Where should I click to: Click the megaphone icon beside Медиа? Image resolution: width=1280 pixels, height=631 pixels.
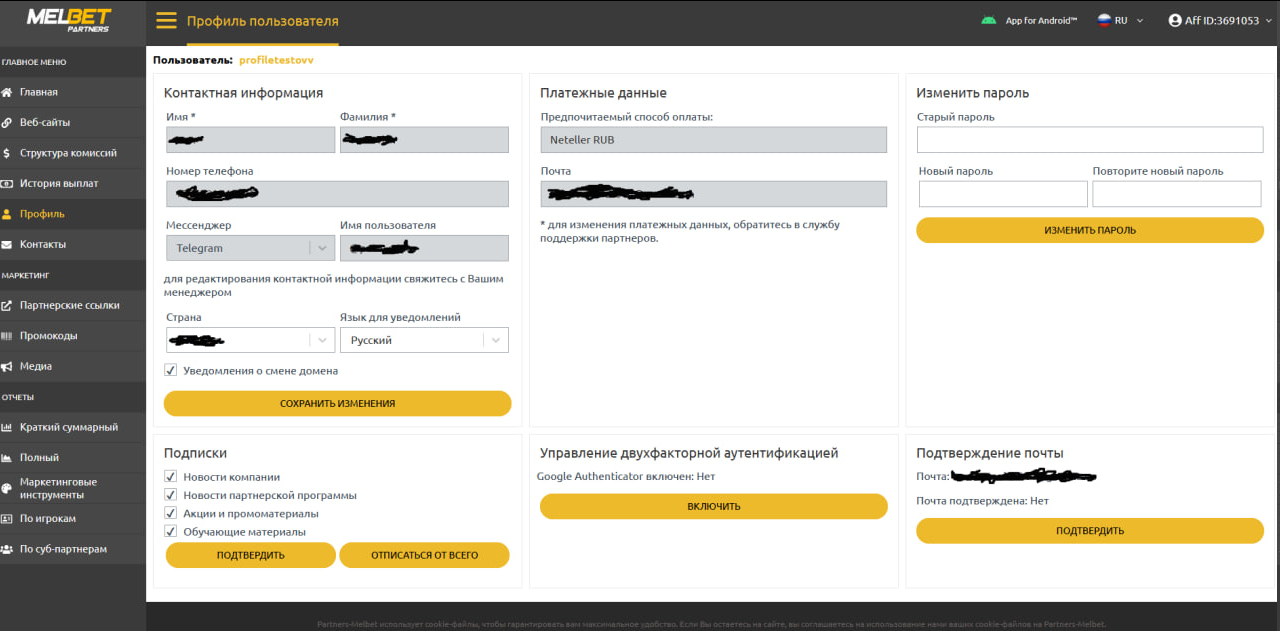7,366
